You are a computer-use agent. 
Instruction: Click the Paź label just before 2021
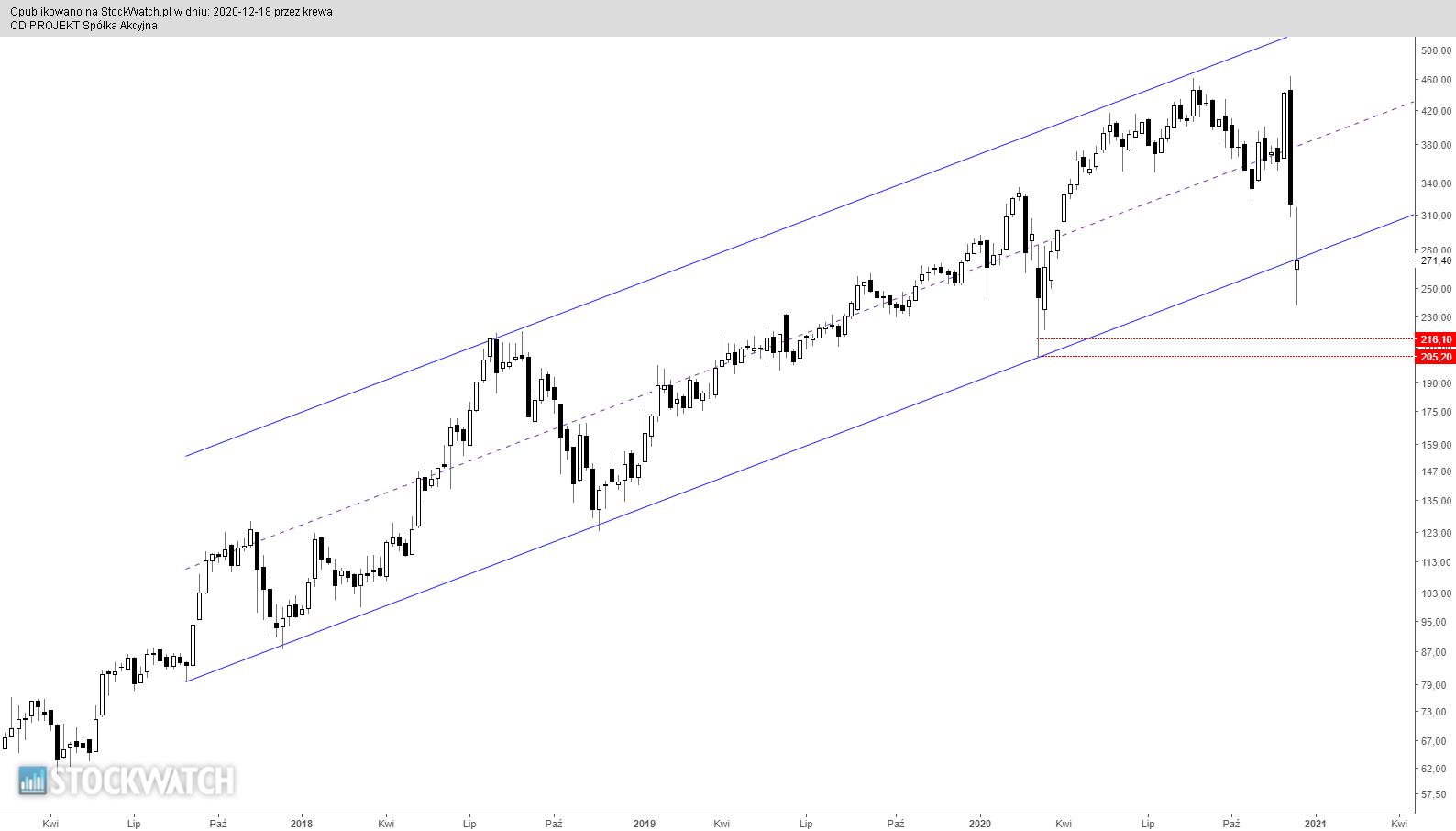click(x=1231, y=824)
